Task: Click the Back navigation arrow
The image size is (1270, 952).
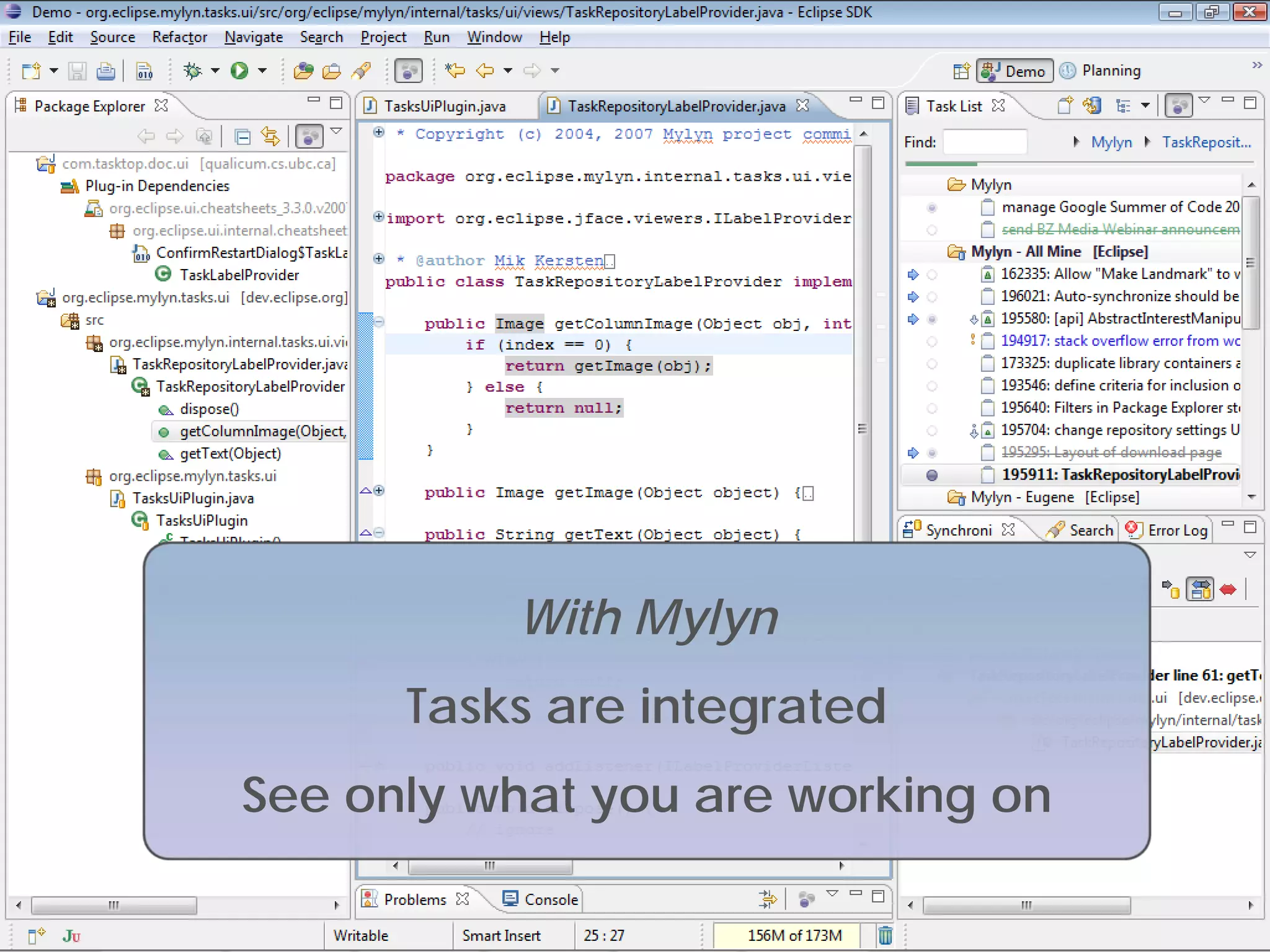Action: click(485, 71)
